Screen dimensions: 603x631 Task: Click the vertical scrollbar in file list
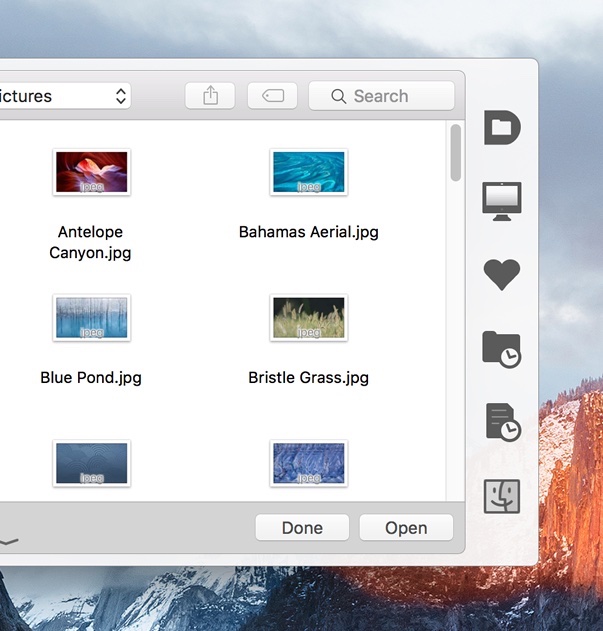click(x=456, y=152)
